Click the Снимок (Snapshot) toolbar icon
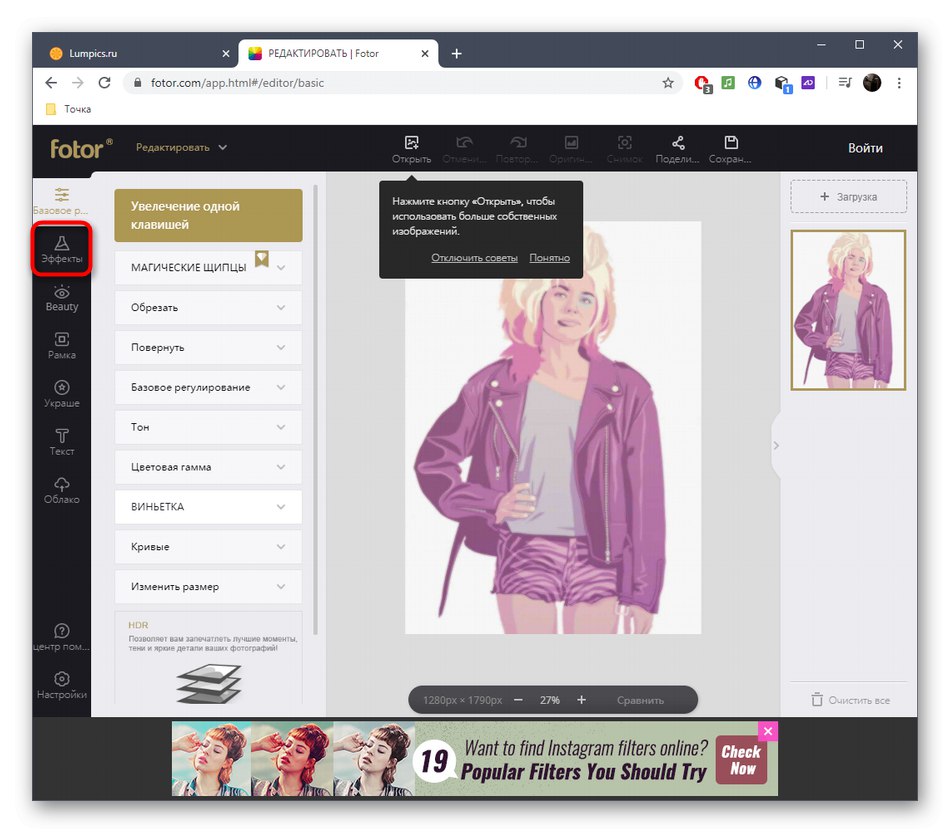The height and width of the screenshot is (833, 950). 624,149
